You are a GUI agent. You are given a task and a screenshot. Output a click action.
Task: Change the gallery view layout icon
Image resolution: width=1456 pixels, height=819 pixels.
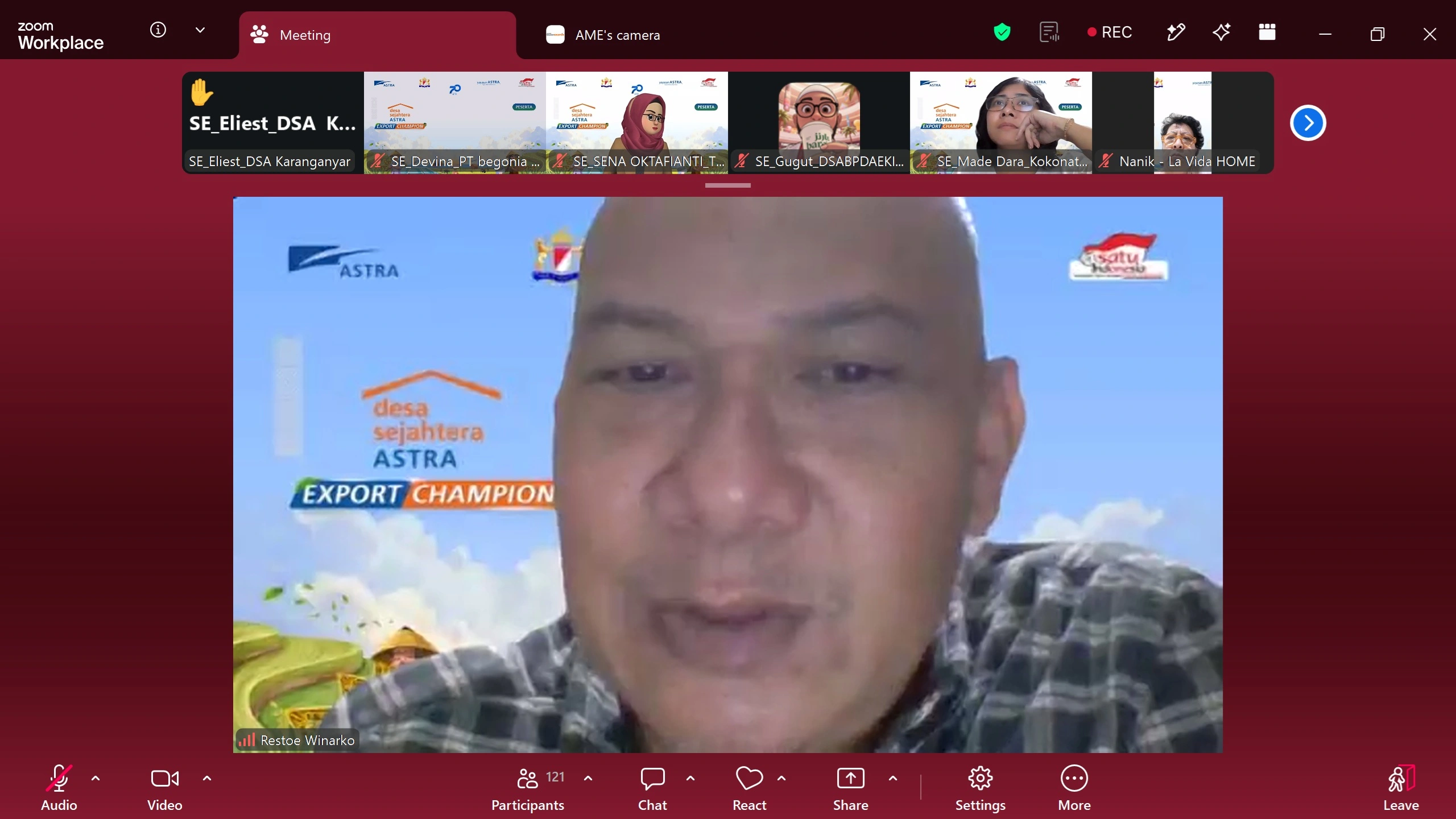1267,32
